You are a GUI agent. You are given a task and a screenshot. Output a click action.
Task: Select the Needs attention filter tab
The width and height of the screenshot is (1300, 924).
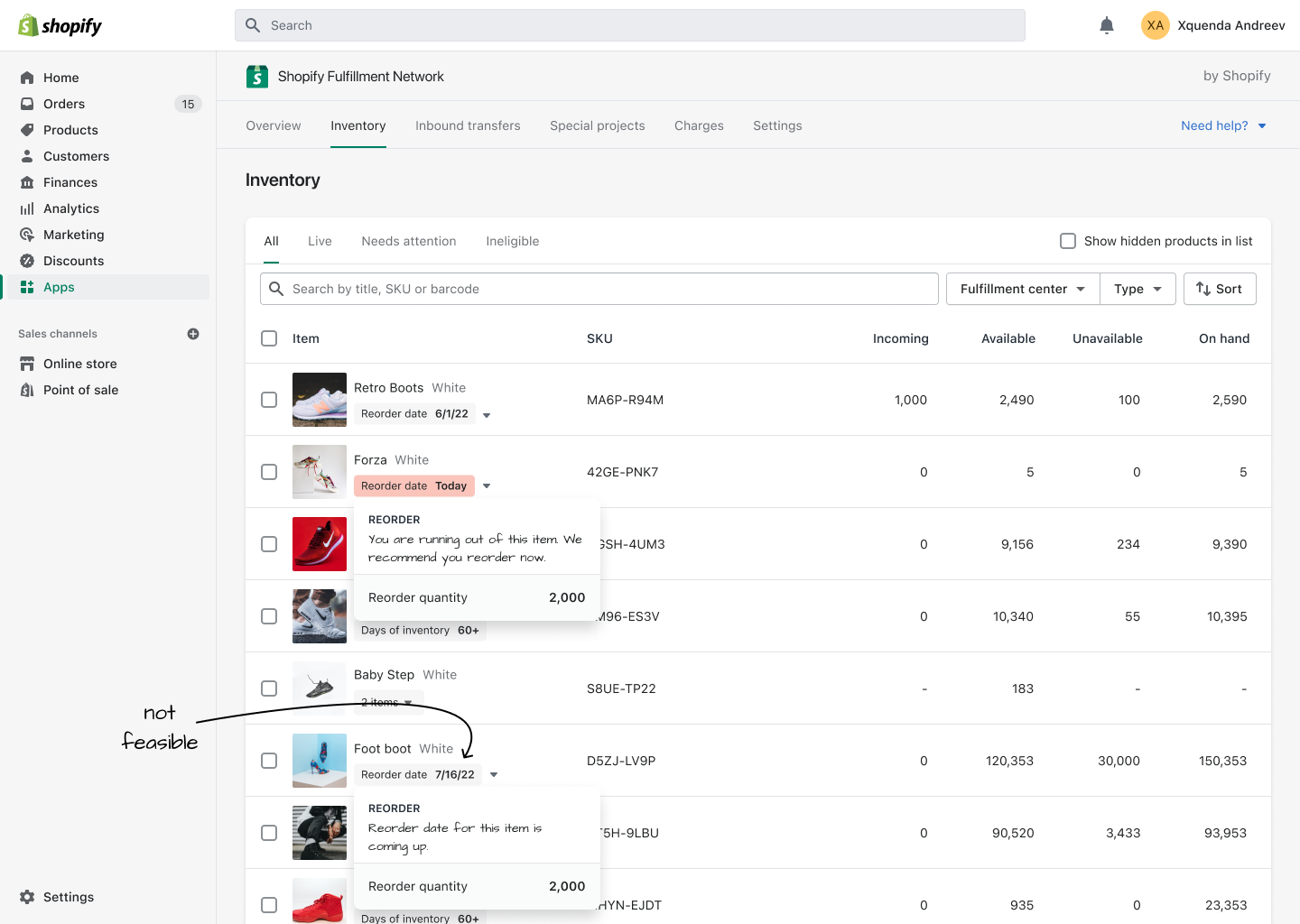(409, 241)
